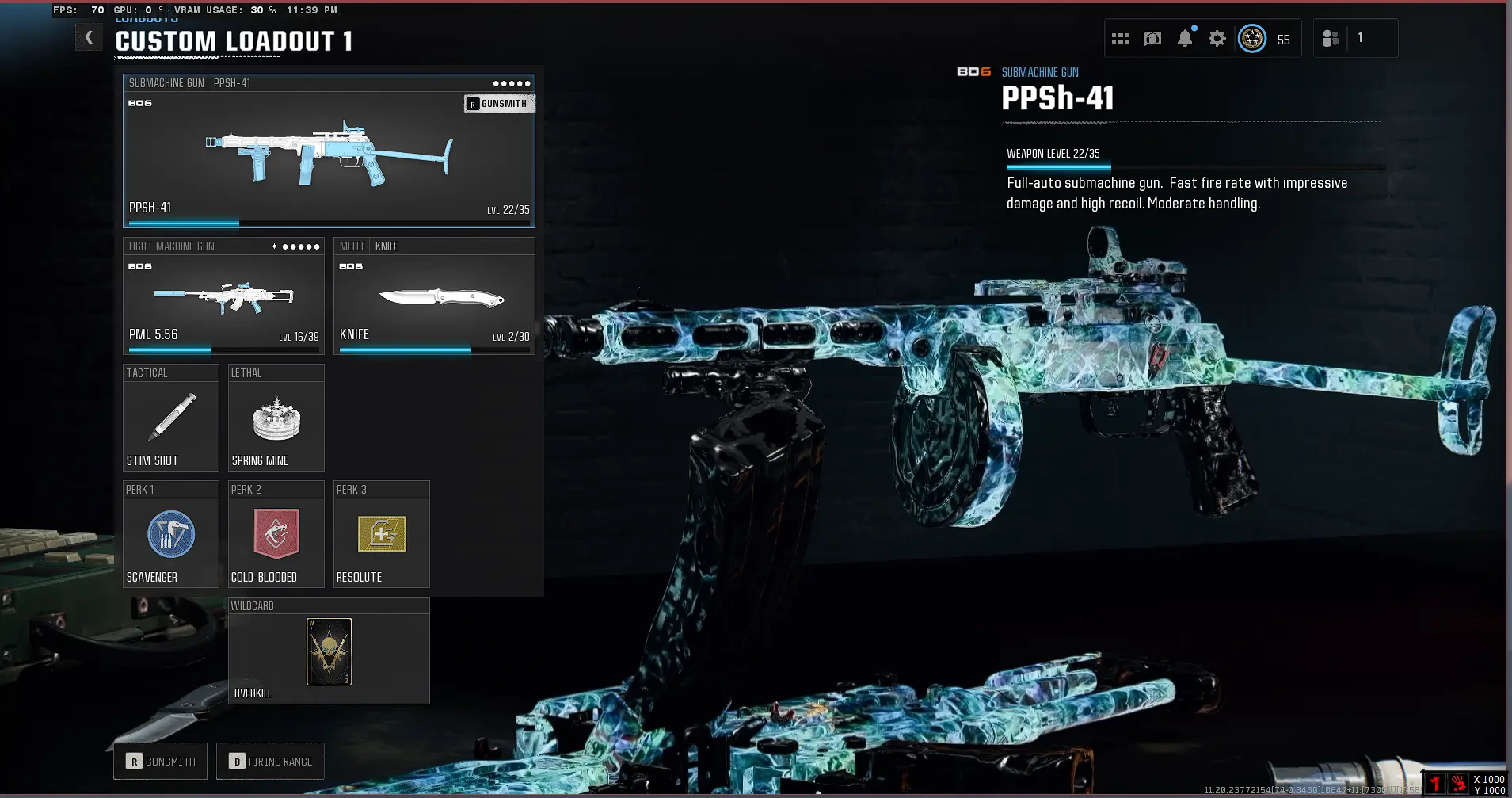Open the Firing Range button
This screenshot has height=798, width=1512.
271,762
